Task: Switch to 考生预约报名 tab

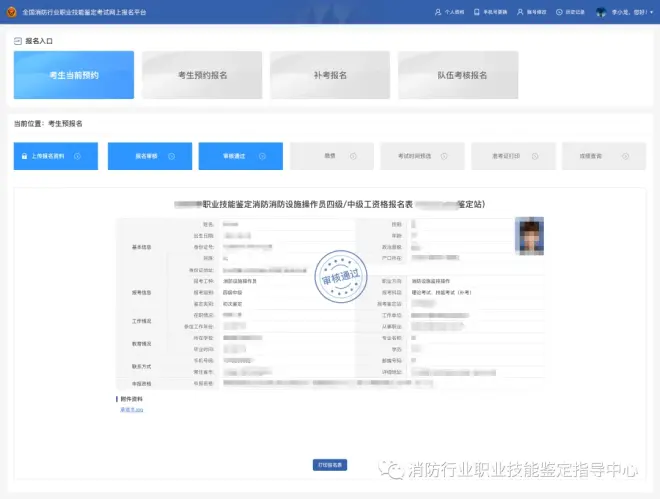Action: click(x=202, y=75)
